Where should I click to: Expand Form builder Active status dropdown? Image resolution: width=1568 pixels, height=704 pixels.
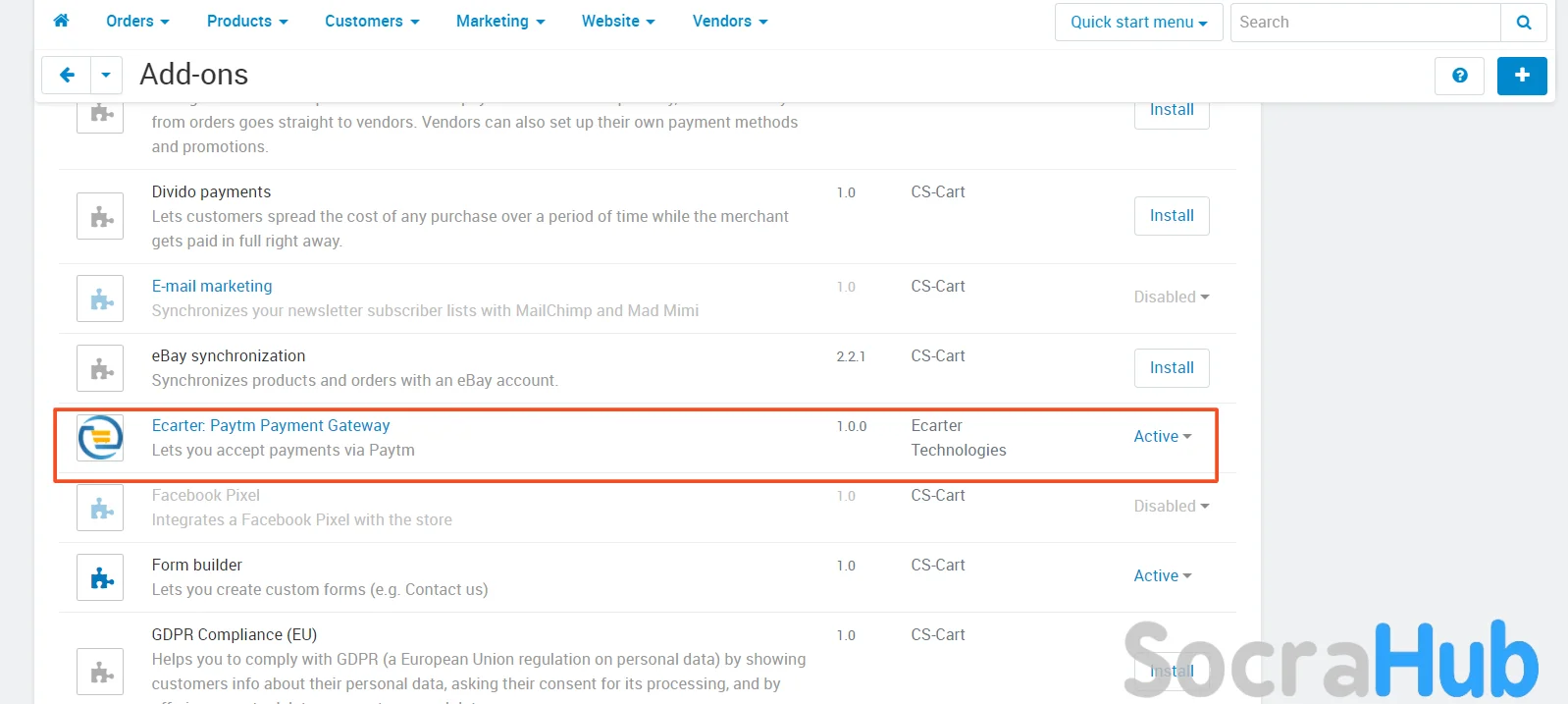click(1162, 576)
